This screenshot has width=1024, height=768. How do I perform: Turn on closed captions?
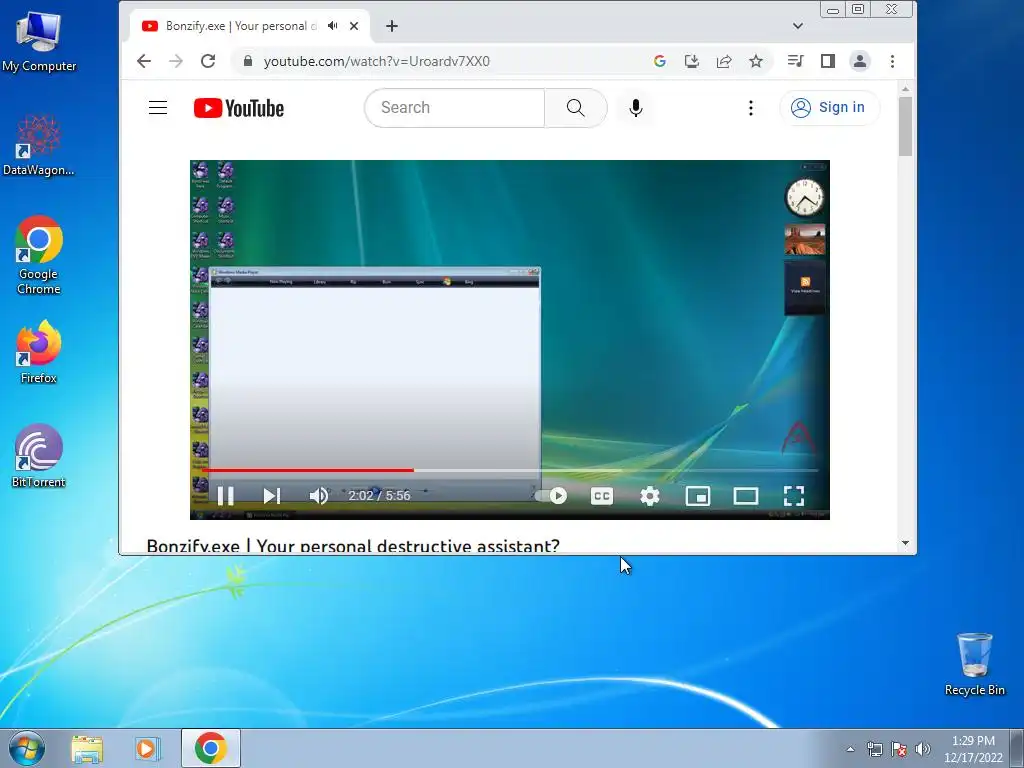tap(601, 496)
